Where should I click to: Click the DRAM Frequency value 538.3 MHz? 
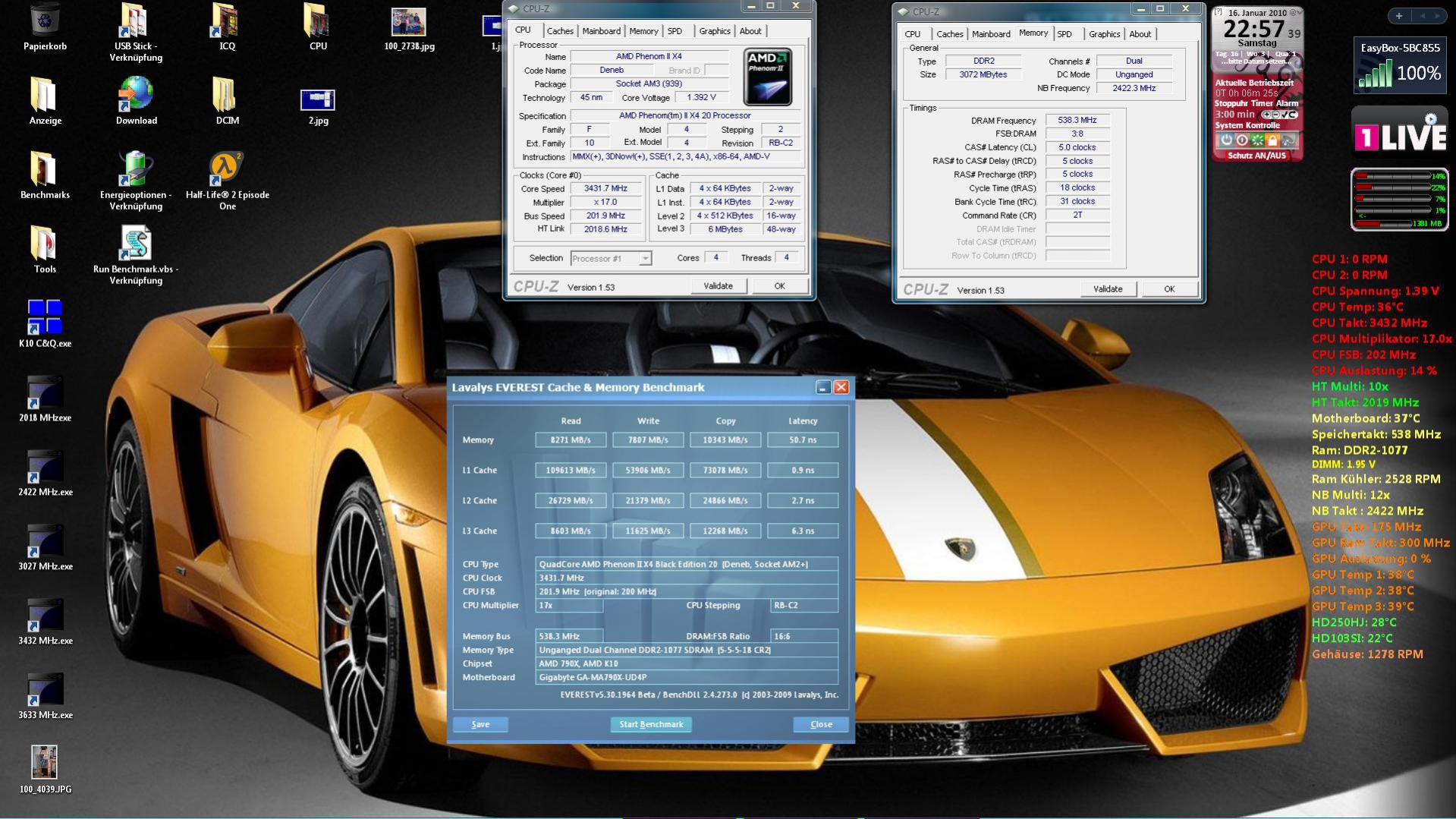[x=1077, y=121]
